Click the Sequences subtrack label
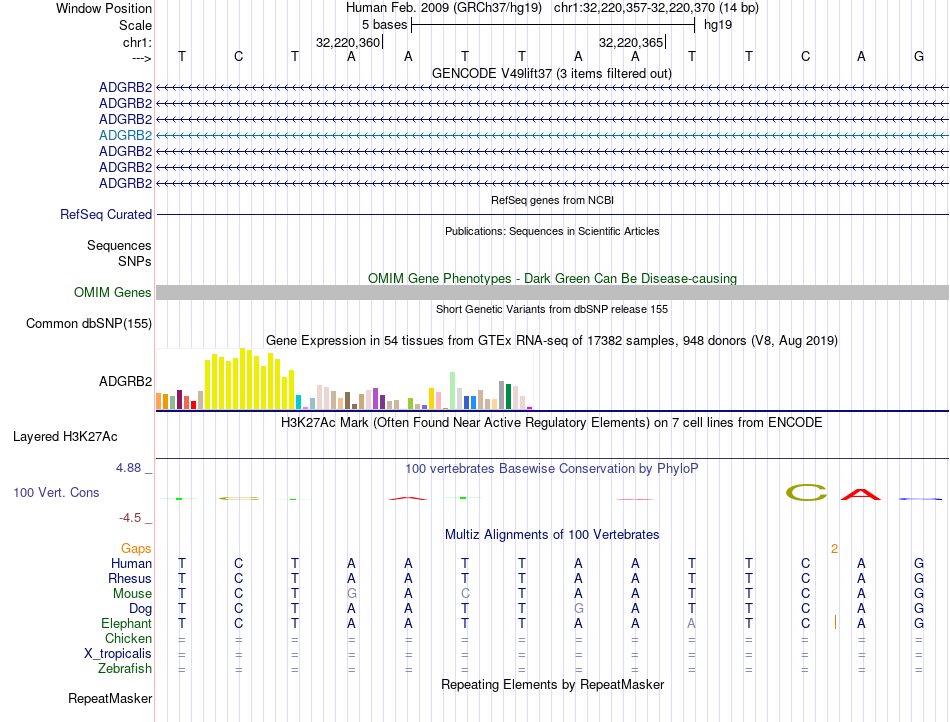Screen dimensions: 950x722 [119, 245]
